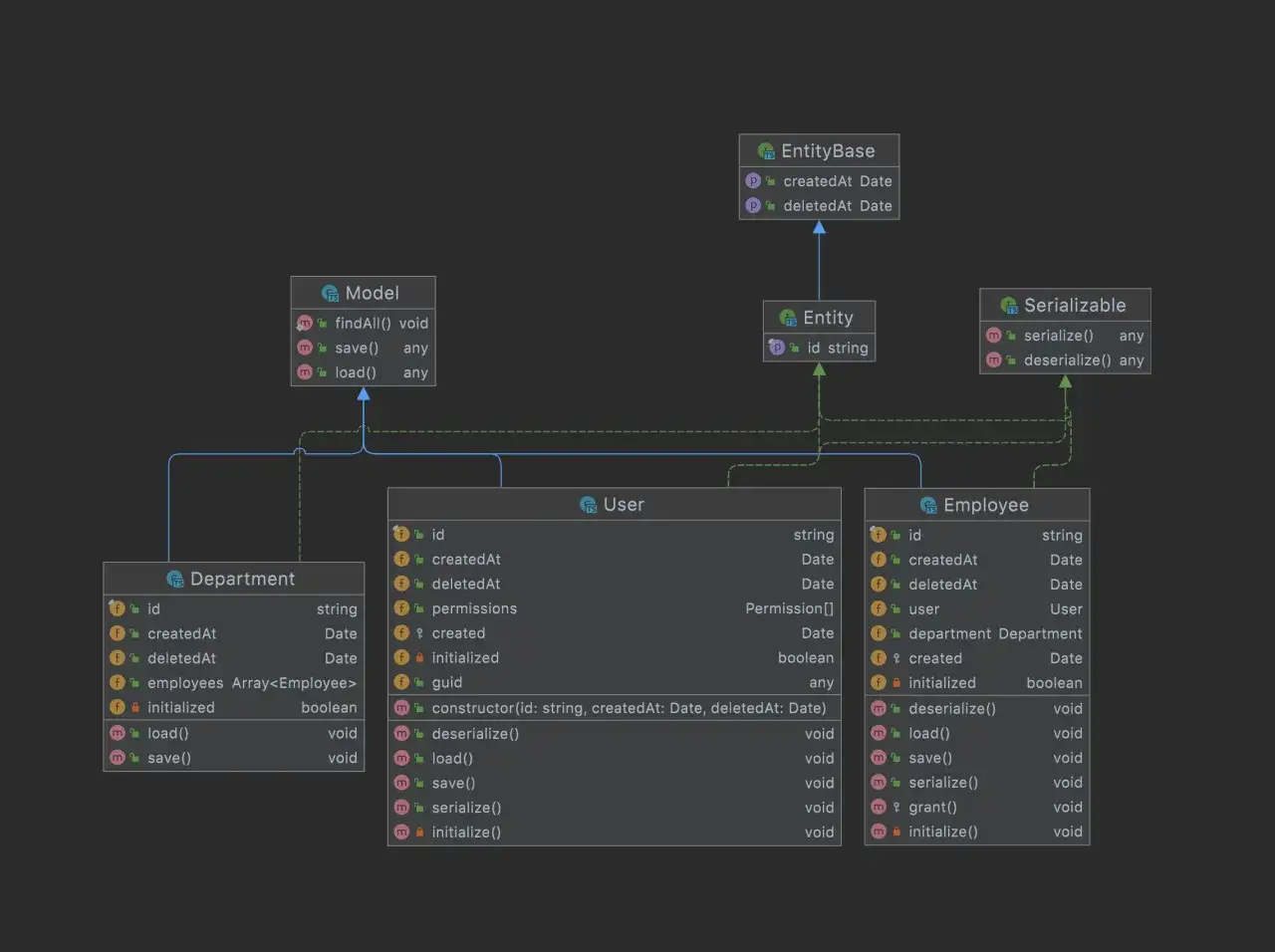The image size is (1275, 952).
Task: Click the EntityBase class icon
Action: pyautogui.click(x=766, y=151)
